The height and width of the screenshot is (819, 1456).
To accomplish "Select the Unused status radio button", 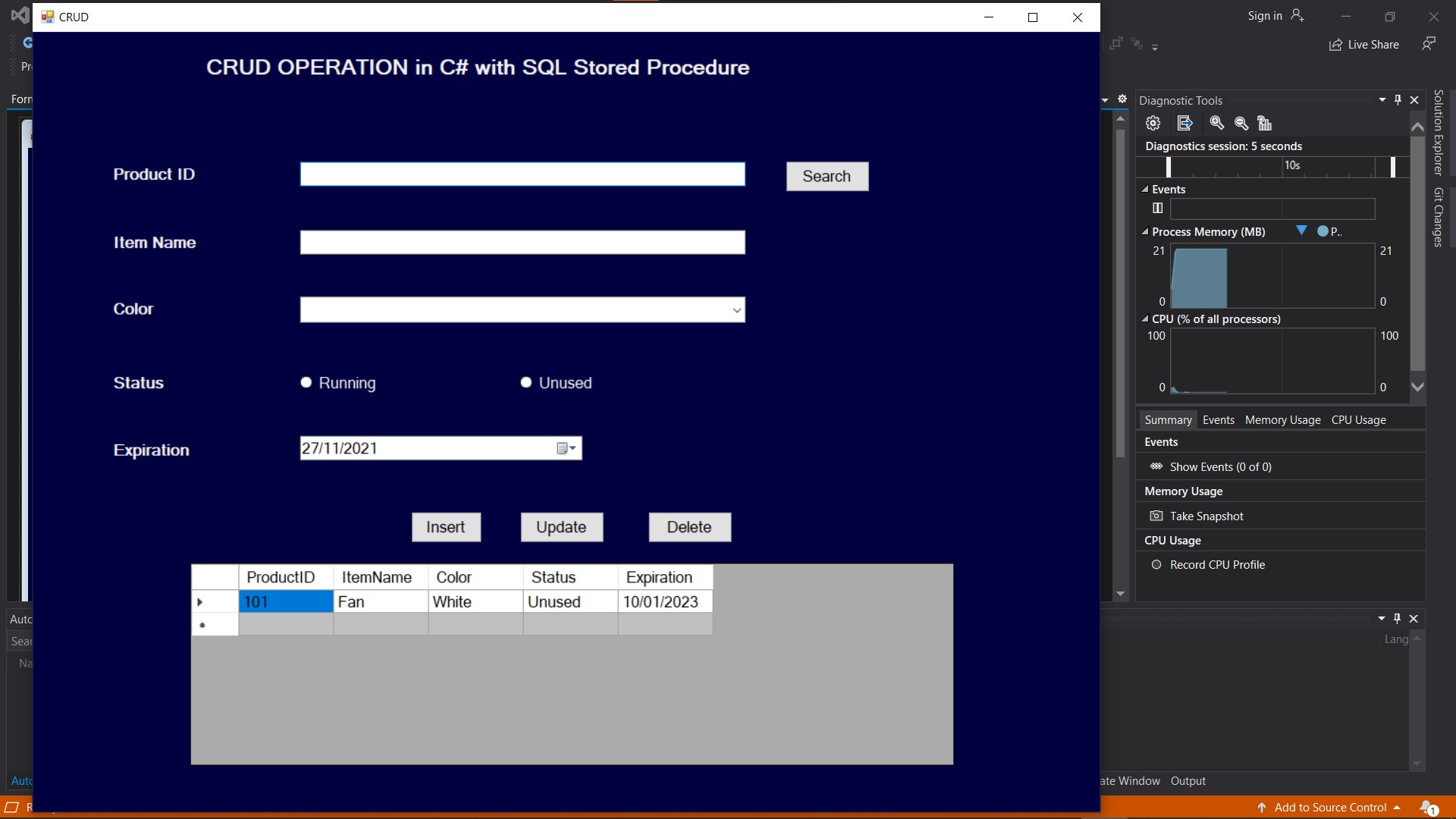I will point(526,382).
